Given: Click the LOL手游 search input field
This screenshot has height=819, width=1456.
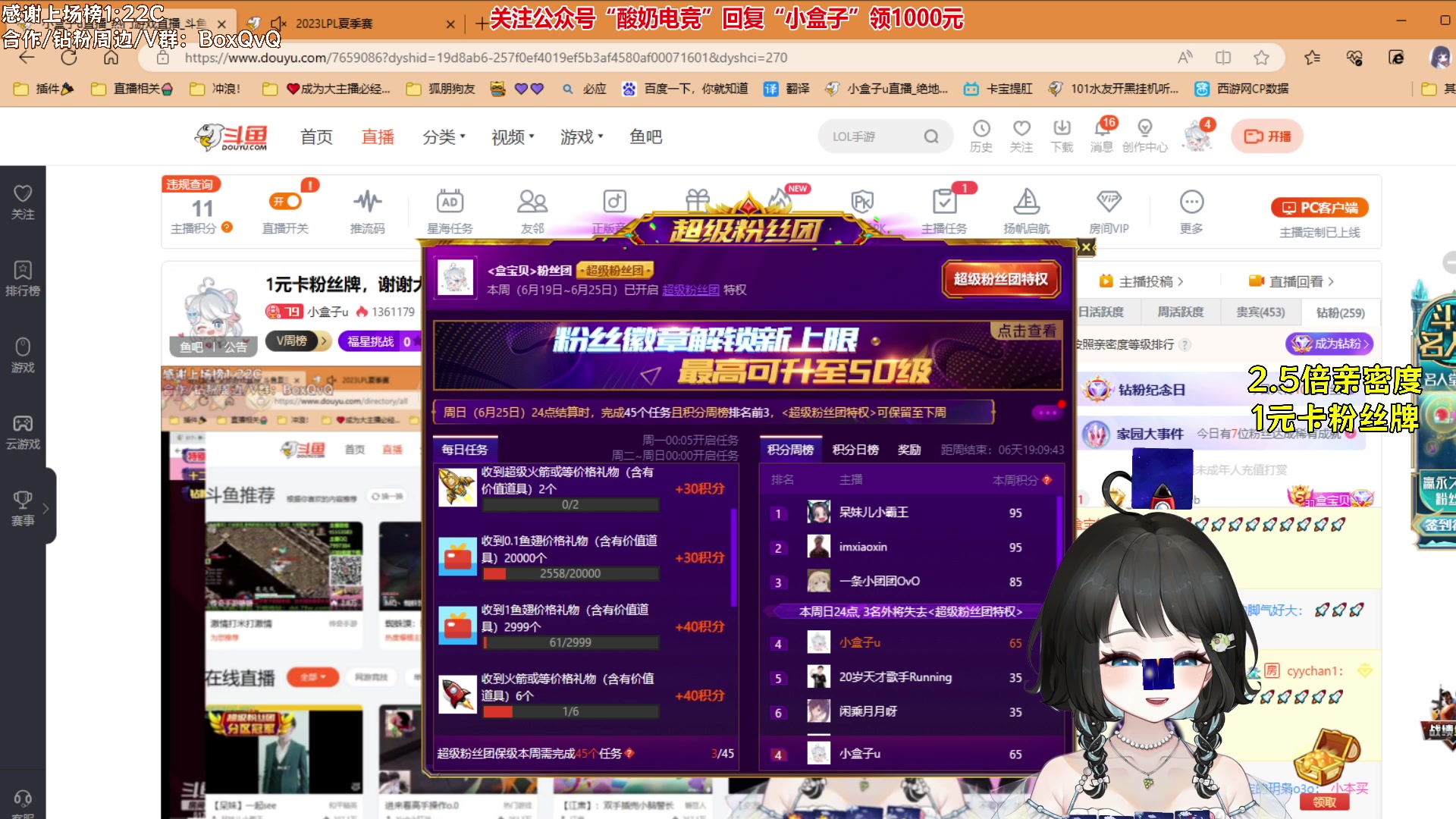Looking at the screenshot, I should click(x=872, y=136).
